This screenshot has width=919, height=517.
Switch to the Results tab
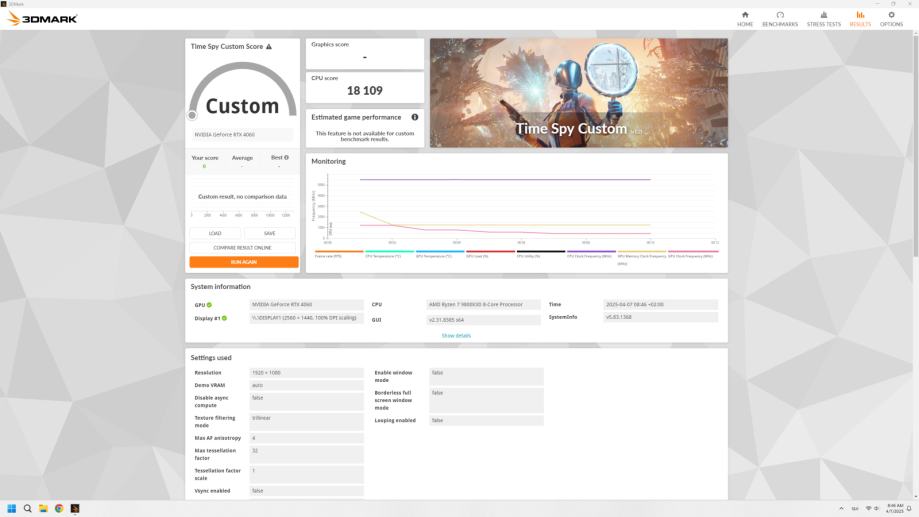pos(860,18)
